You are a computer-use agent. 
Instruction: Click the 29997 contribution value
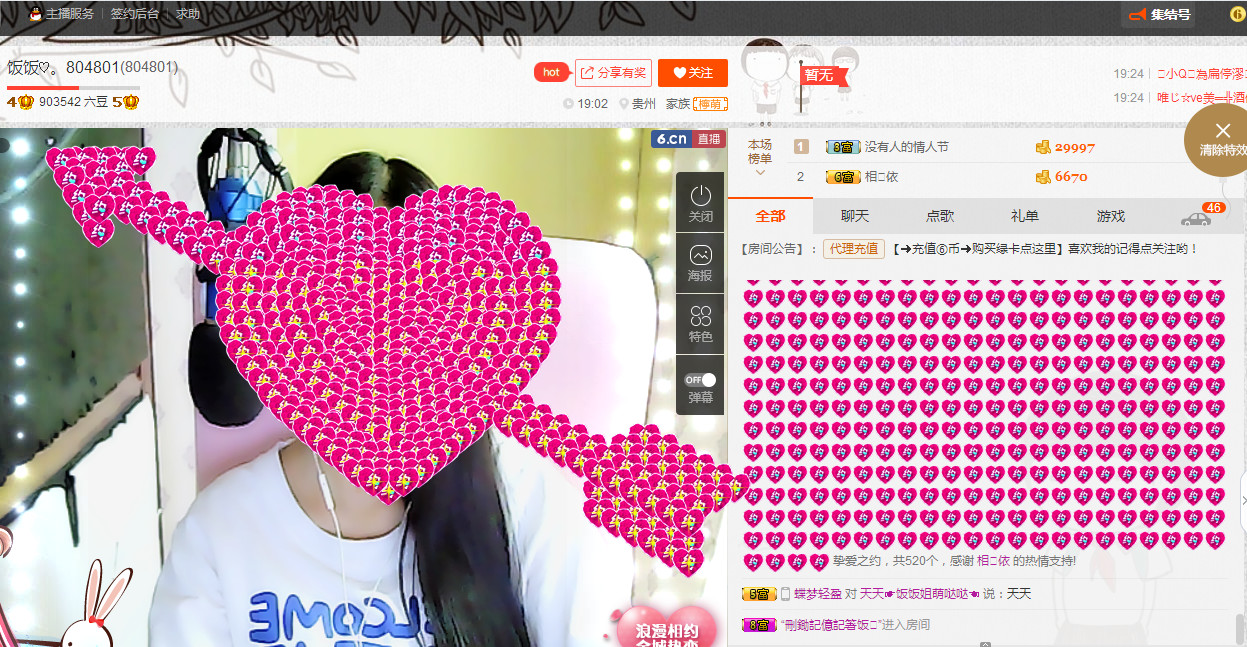[x=1075, y=147]
